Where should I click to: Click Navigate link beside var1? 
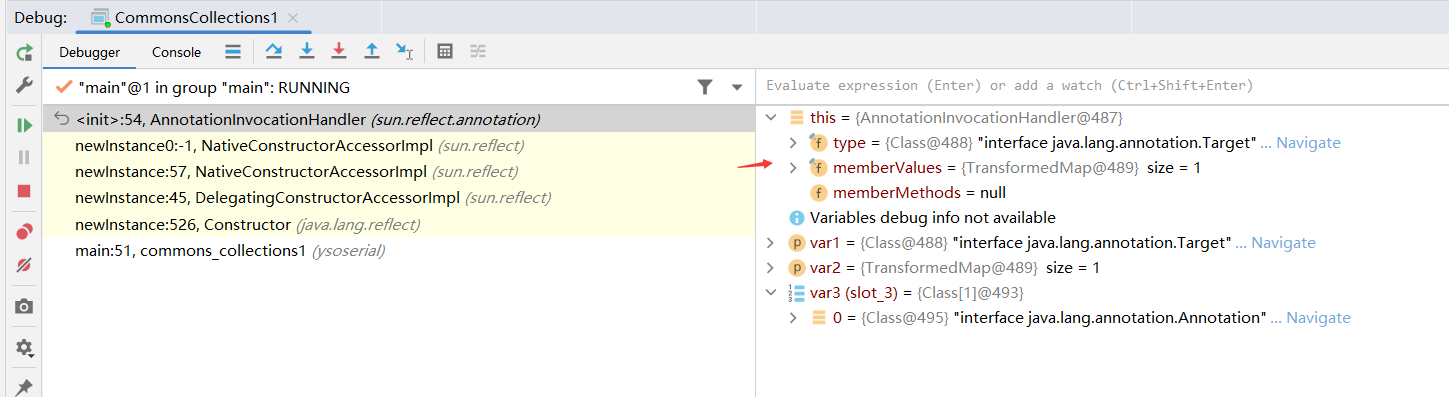pos(1283,243)
